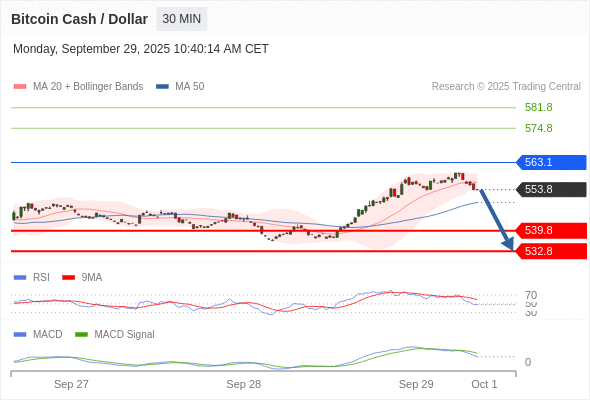Click the red 532.8 target price tag
590x400 pixels.
[x=551, y=251]
